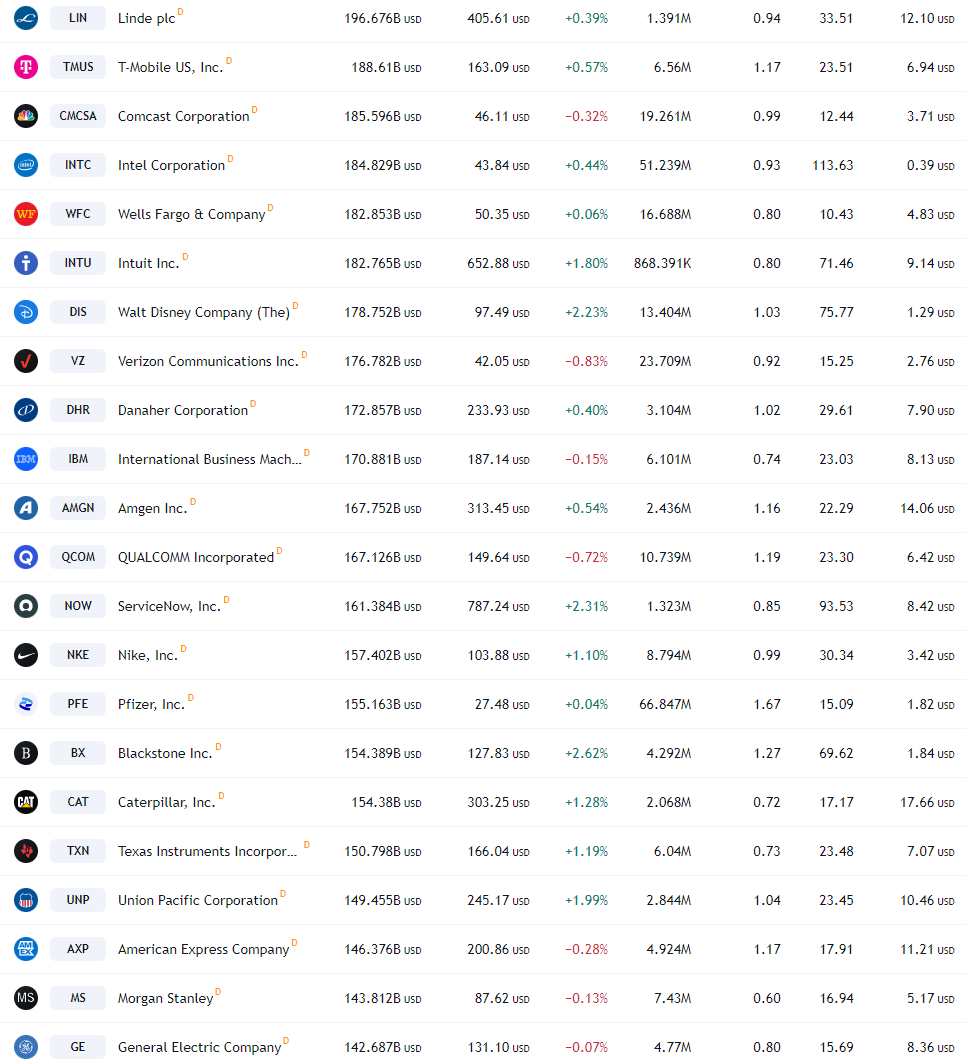
Task: Open International Business Mach... link
Action: 209,460
